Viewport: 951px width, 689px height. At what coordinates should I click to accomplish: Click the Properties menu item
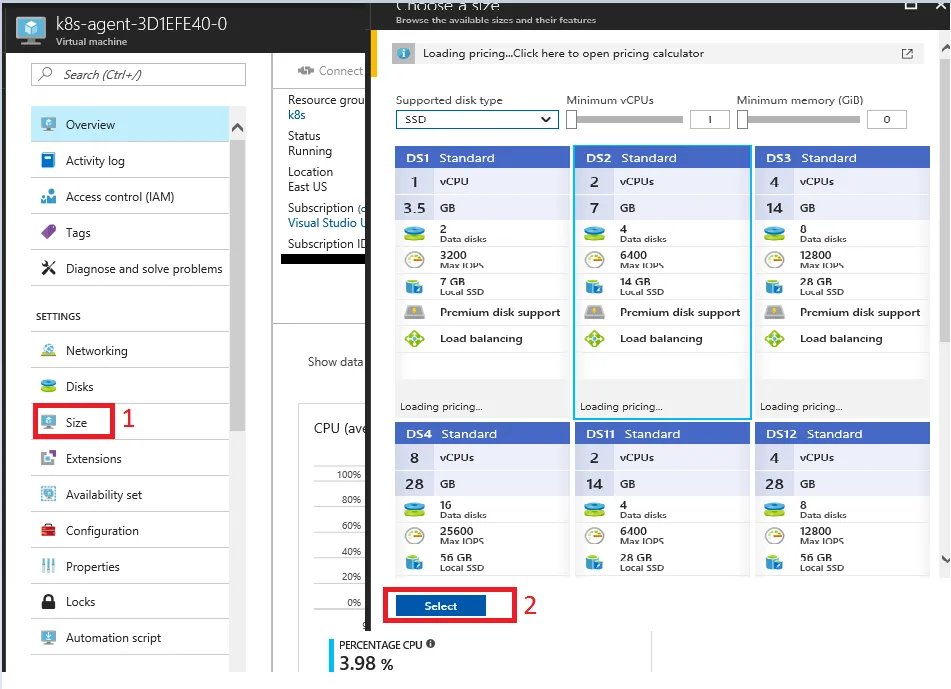coord(130,566)
